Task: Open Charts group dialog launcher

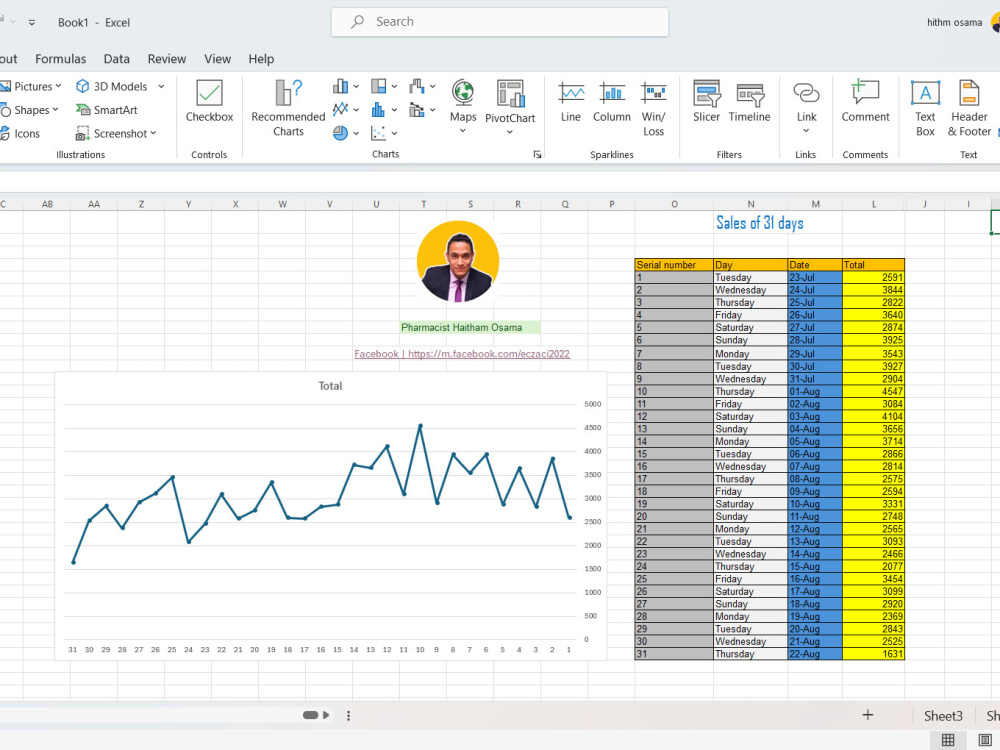Action: point(538,154)
